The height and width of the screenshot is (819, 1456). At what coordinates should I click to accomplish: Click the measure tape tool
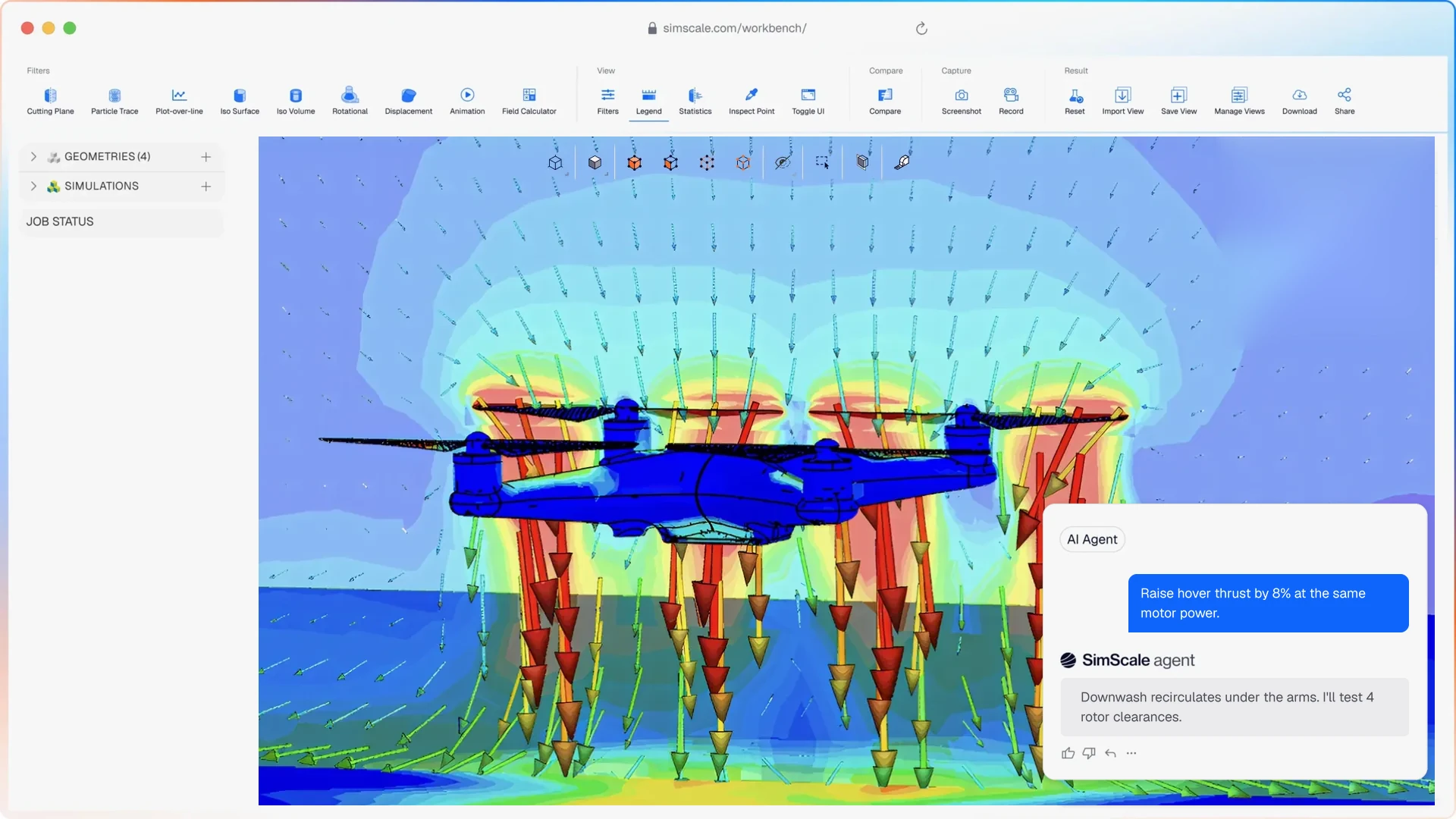[x=902, y=162]
